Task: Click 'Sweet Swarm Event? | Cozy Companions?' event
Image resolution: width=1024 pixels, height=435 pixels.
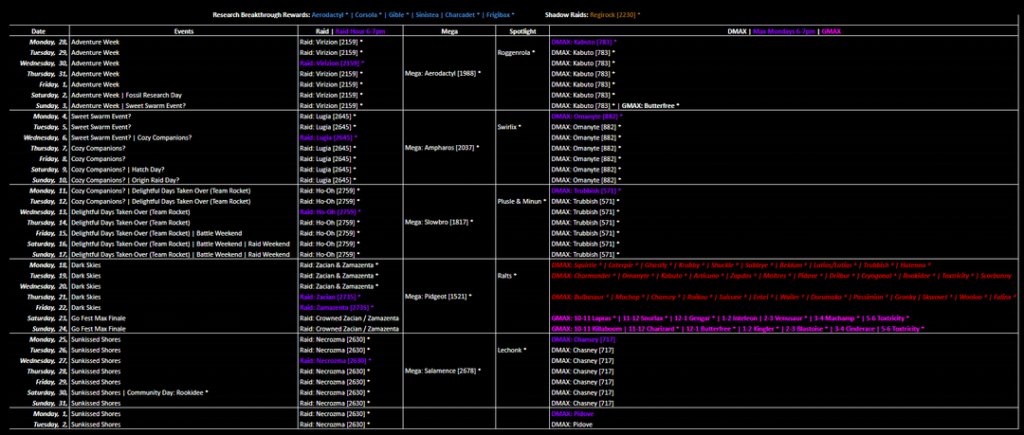Action: pyautogui.click(x=131, y=137)
